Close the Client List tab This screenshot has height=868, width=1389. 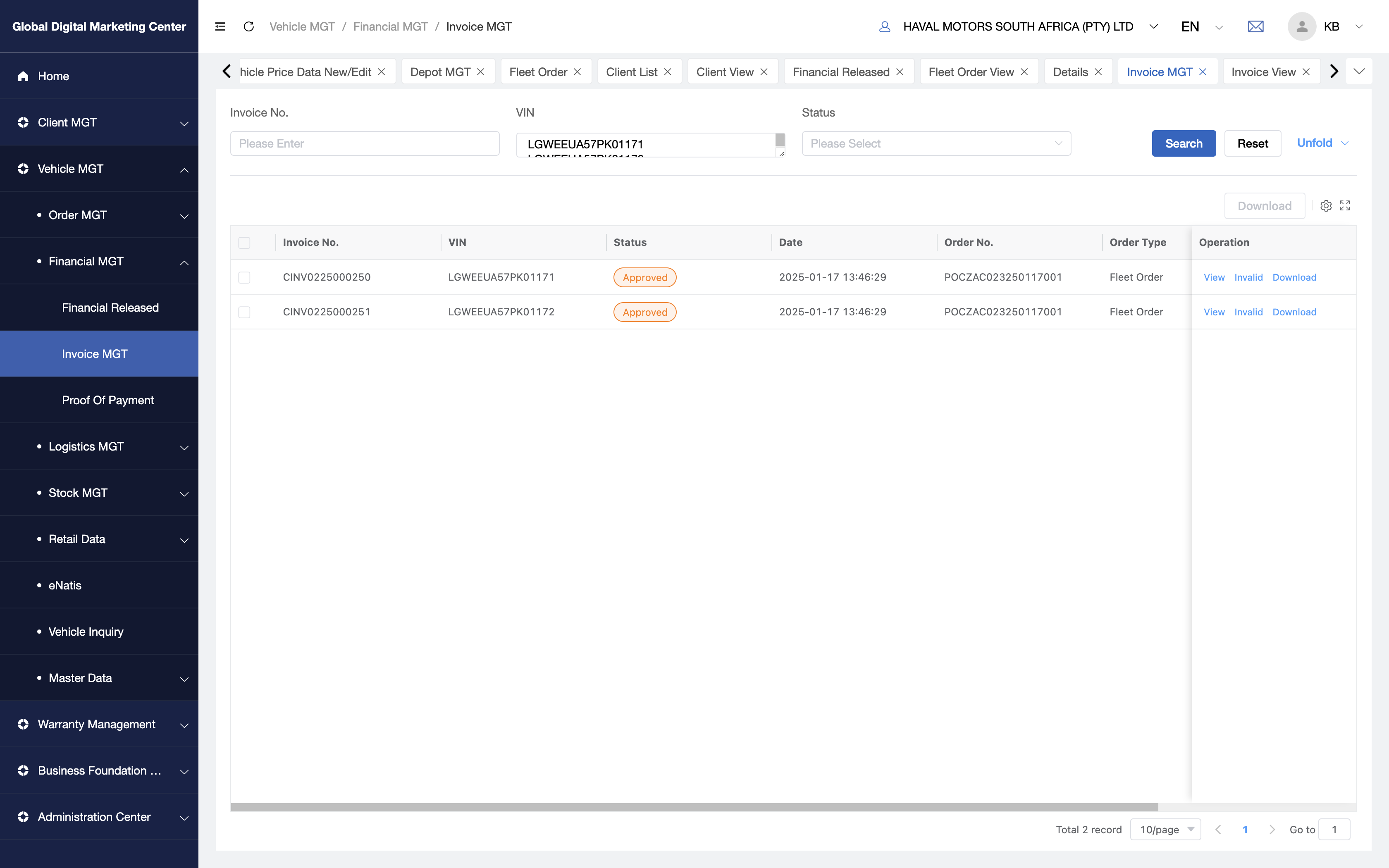point(668,72)
